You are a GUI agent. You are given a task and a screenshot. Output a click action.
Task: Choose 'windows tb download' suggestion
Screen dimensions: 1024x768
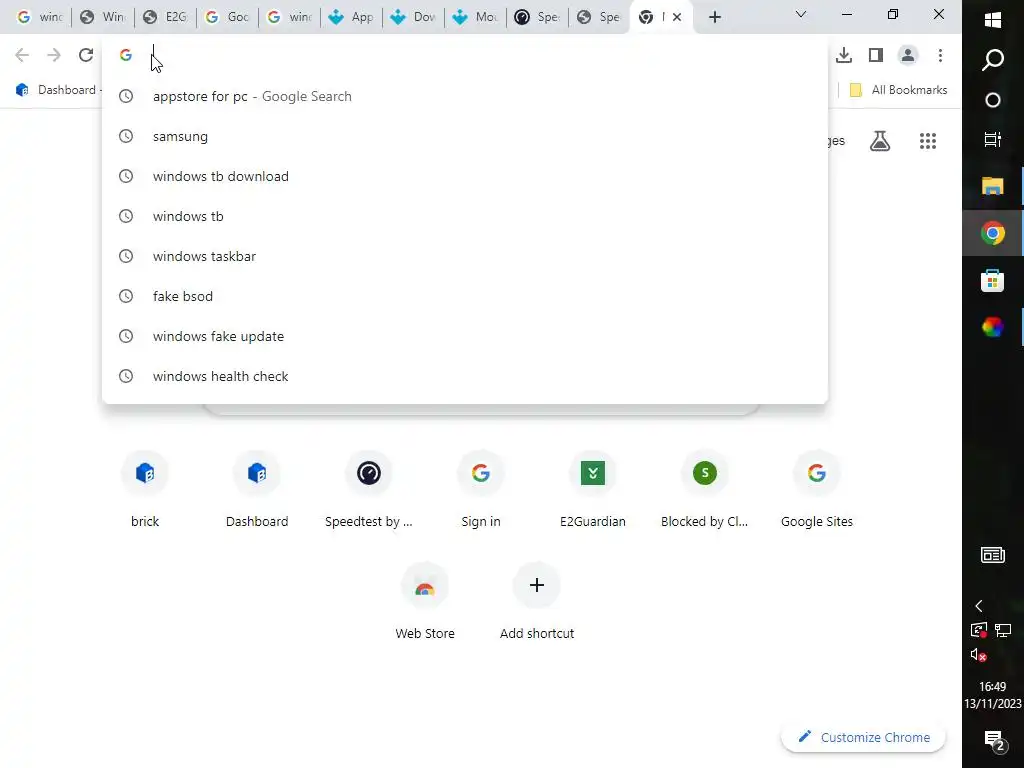point(464,176)
